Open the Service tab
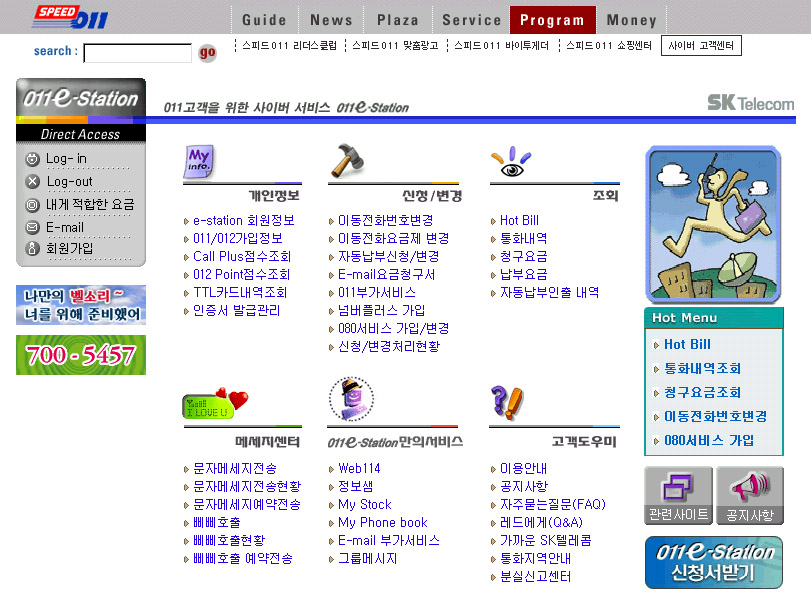The height and width of the screenshot is (601, 811). [471, 20]
